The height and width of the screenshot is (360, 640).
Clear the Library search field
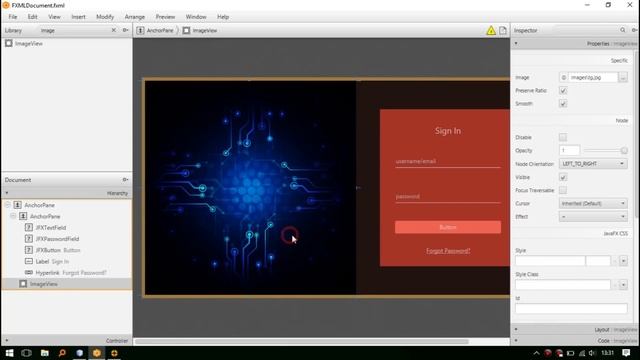113,30
